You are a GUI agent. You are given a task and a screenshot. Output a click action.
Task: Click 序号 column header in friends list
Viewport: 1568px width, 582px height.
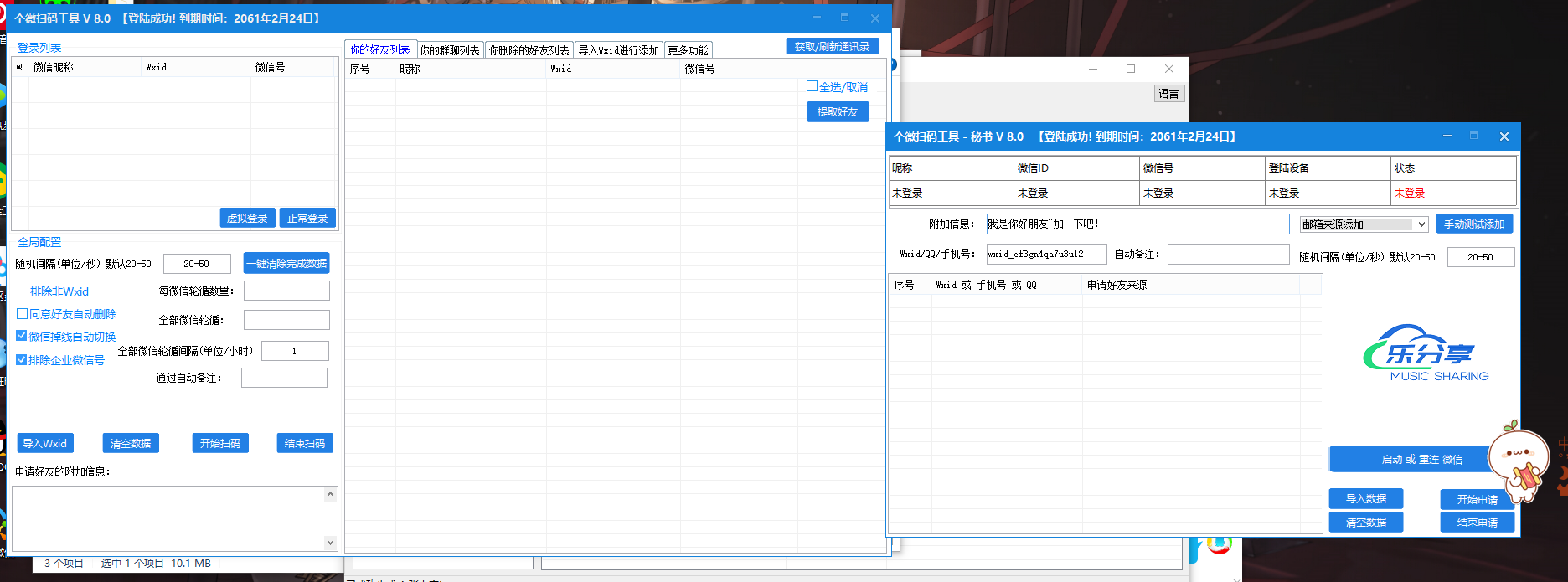tap(370, 69)
